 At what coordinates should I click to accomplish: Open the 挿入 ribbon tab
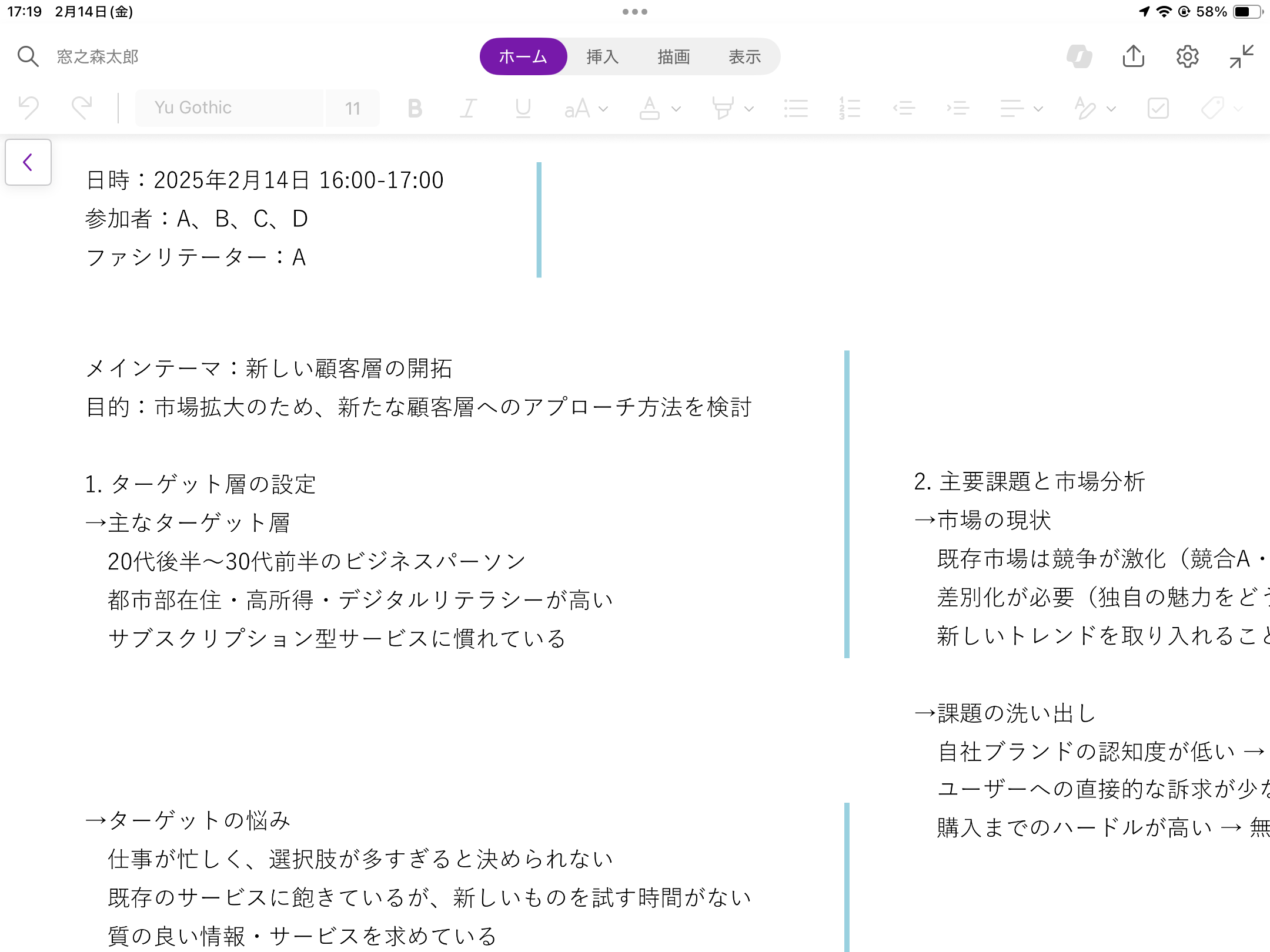[601, 56]
